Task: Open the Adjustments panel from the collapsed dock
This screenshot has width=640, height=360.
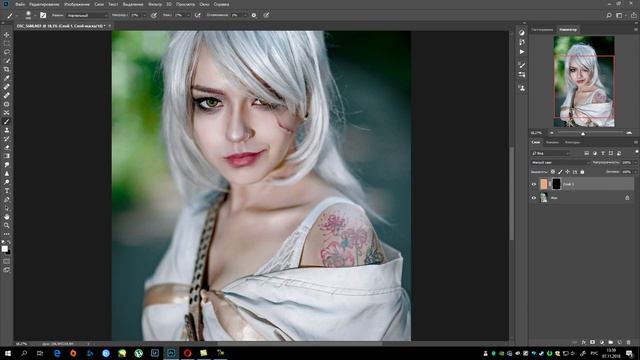Action: click(522, 32)
